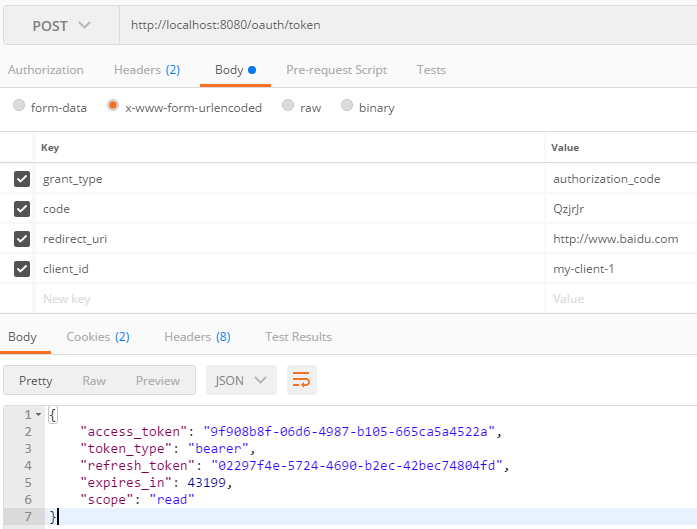The width and height of the screenshot is (697, 529).
Task: Select the raw body radio option
Action: (288, 107)
